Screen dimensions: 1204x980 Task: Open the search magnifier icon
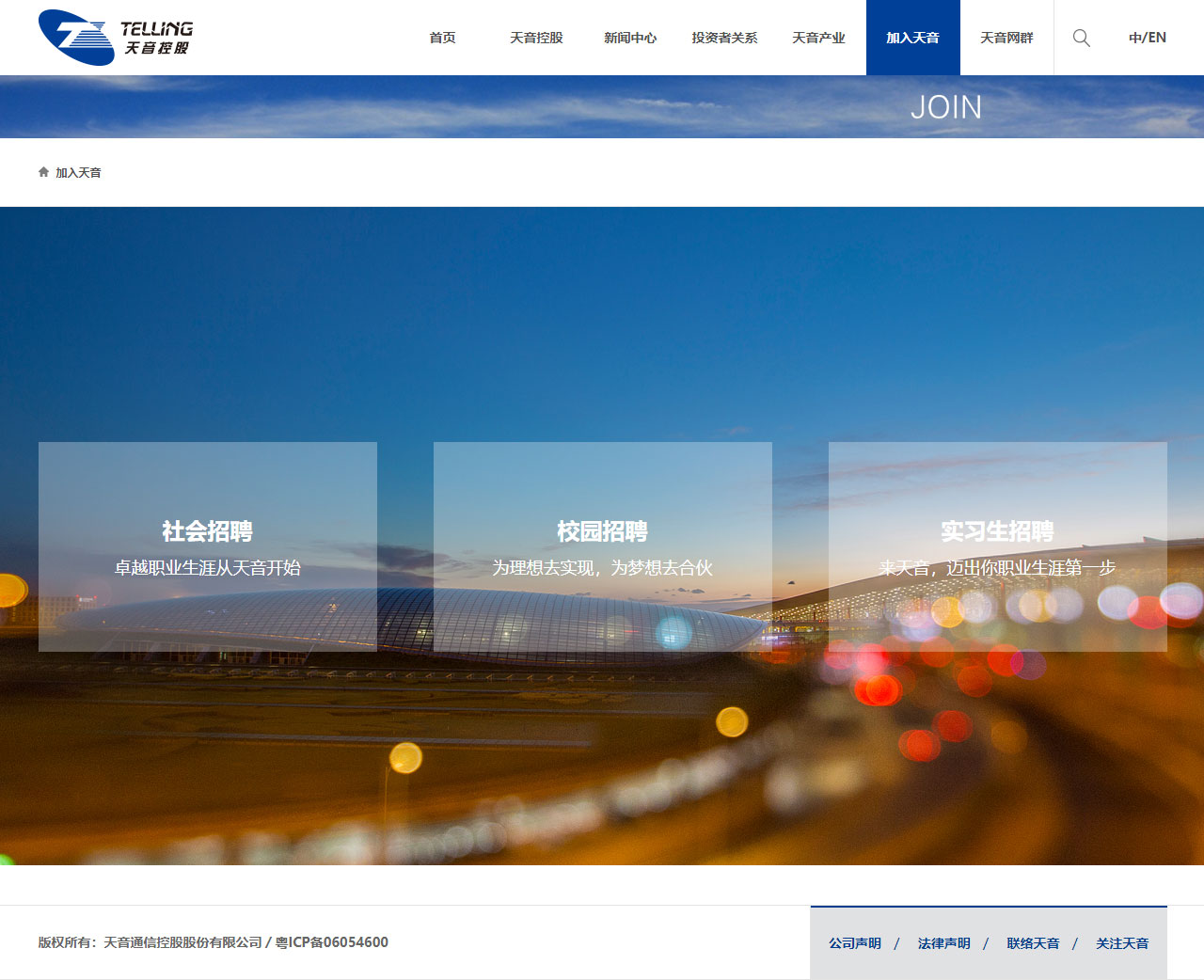[1082, 38]
